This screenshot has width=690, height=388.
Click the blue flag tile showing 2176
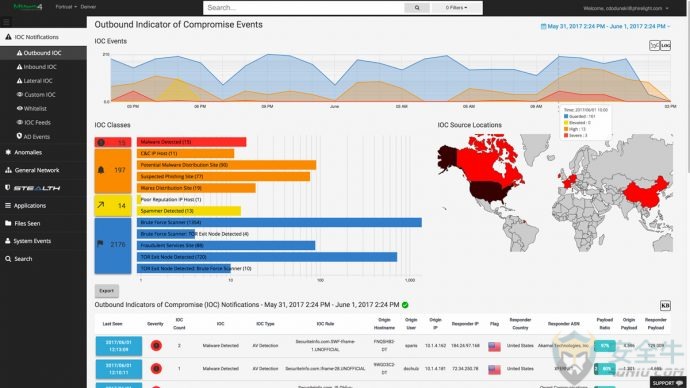[113, 245]
